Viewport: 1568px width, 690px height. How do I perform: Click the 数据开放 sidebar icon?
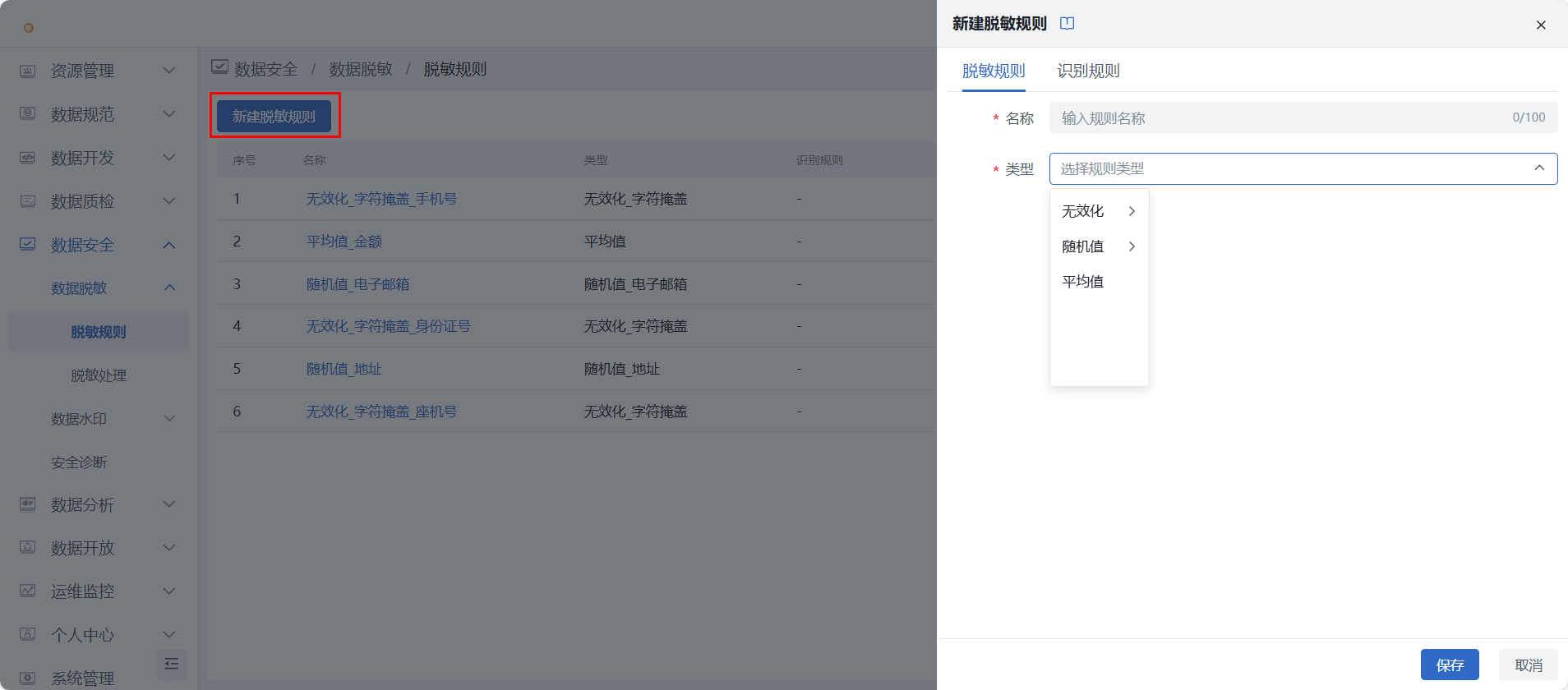click(27, 548)
